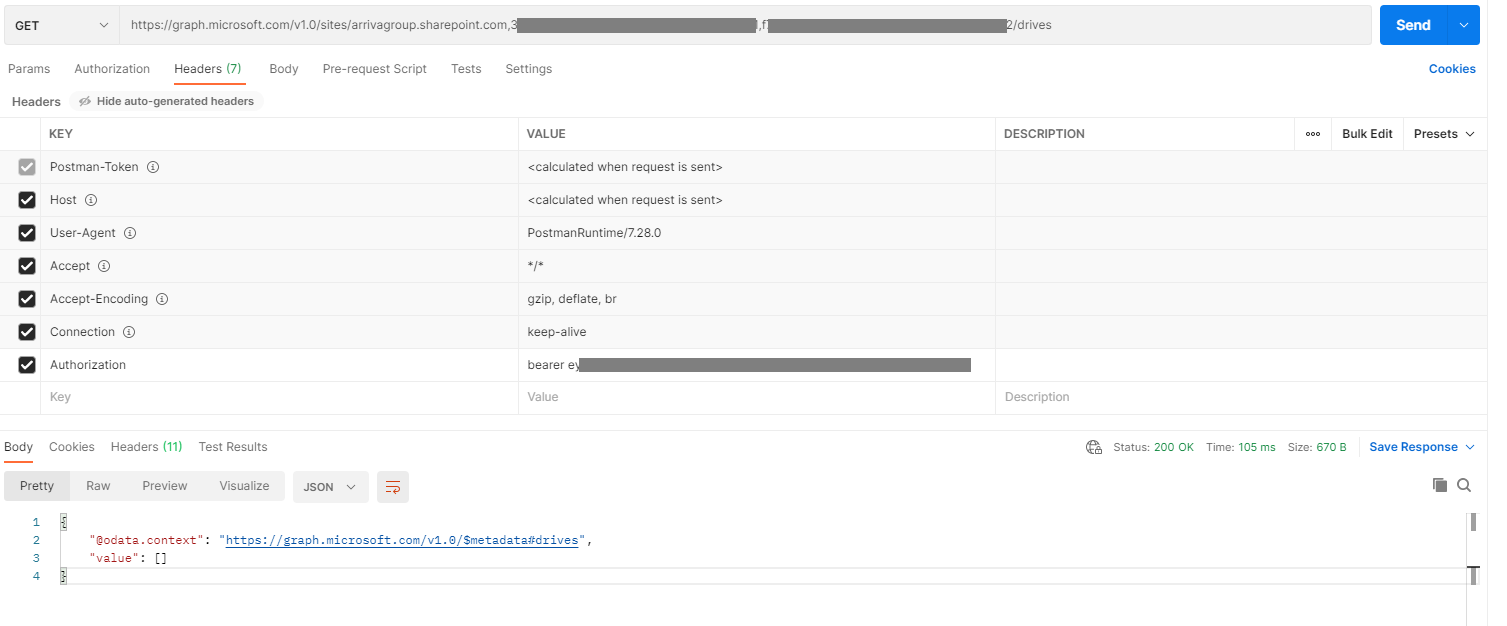Click the request URL input field
Image resolution: width=1507 pixels, height=626 pixels.
coord(745,25)
